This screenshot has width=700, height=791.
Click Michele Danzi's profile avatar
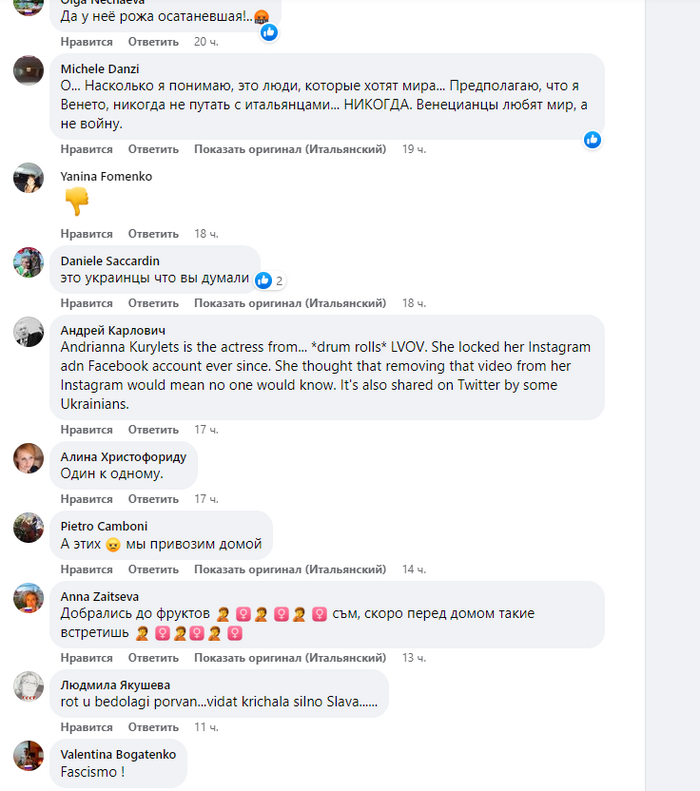click(x=27, y=71)
